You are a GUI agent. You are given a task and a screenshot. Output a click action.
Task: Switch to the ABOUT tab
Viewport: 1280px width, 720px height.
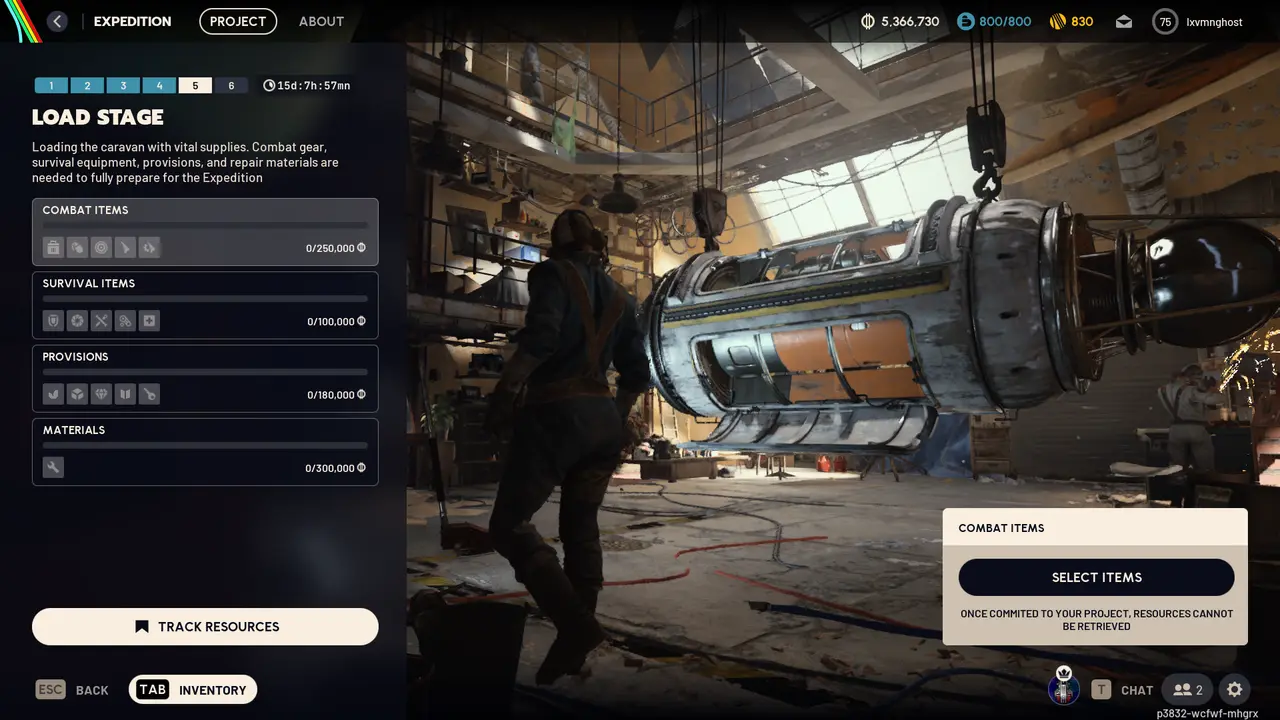click(321, 21)
